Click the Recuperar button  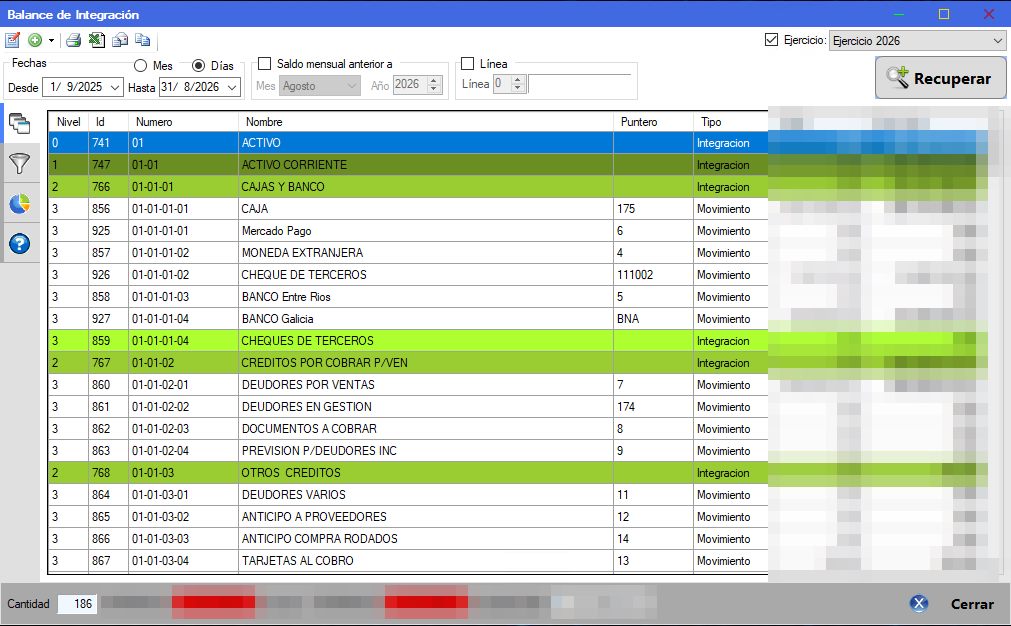coord(940,78)
